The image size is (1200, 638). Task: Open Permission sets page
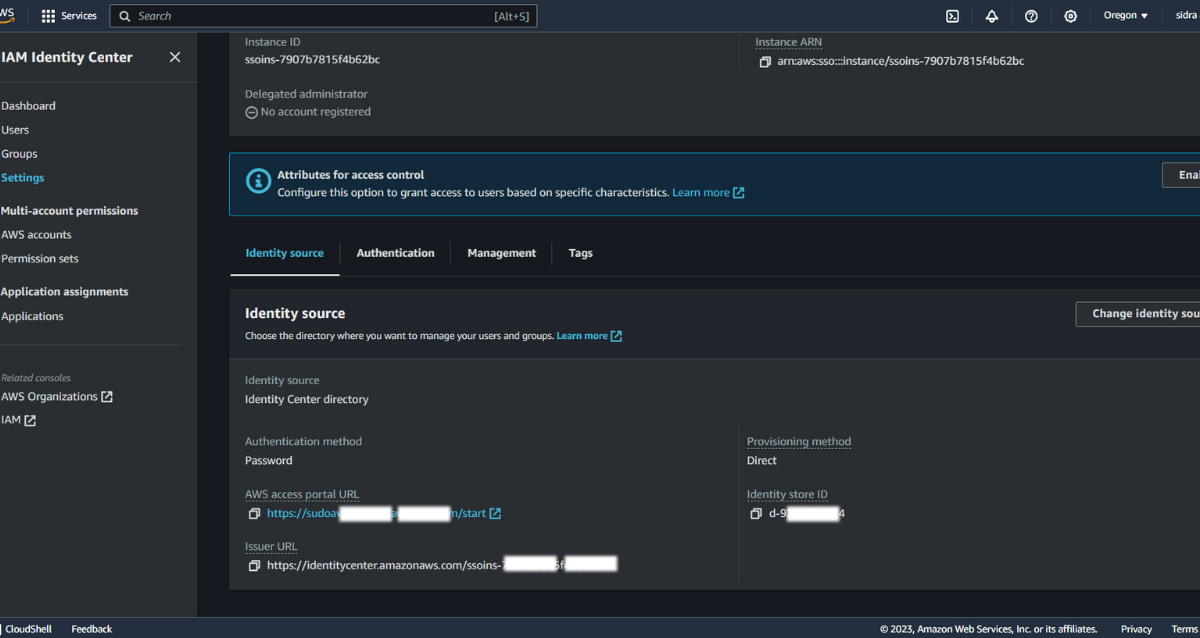pos(40,259)
